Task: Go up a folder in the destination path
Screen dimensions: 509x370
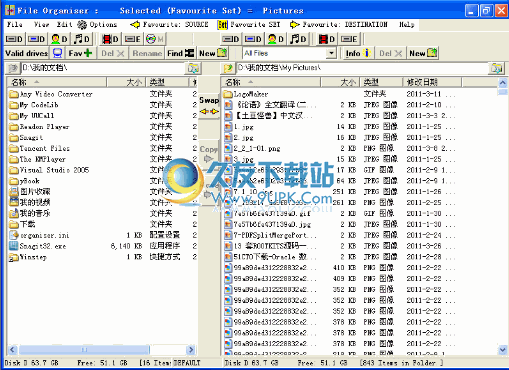Action: pos(228,68)
